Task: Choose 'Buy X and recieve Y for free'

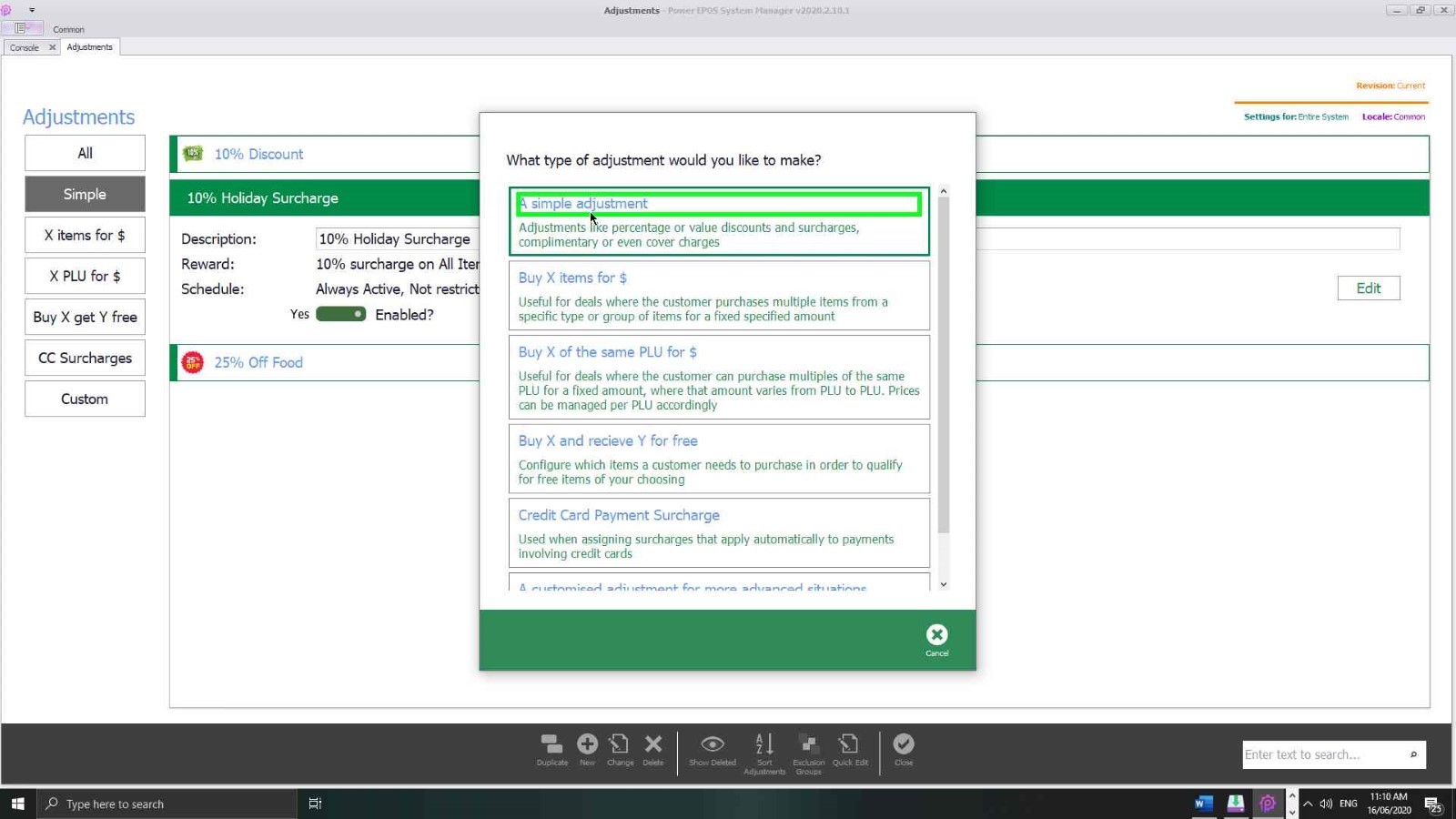Action: pyautogui.click(x=719, y=459)
